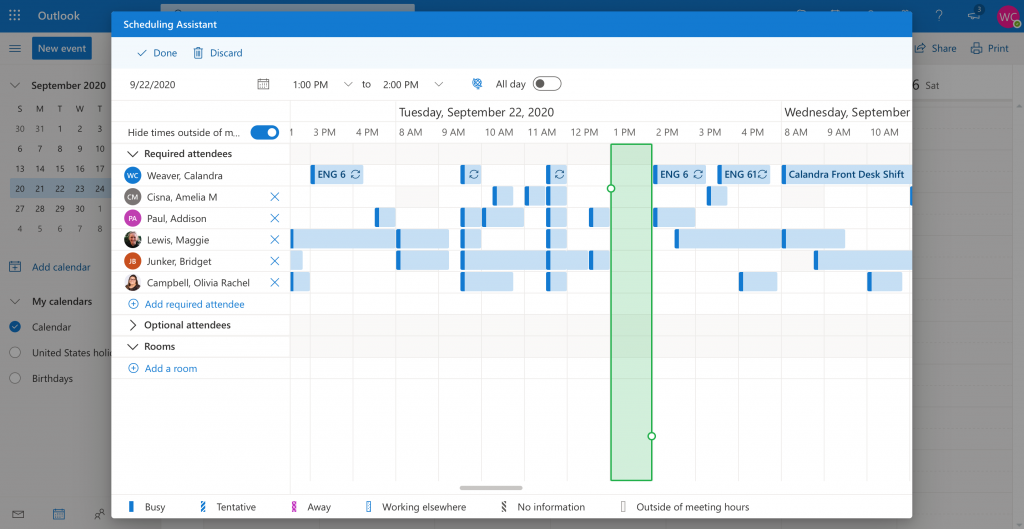This screenshot has width=1024, height=529.
Task: Collapse the Required attendees section
Action: click(133, 154)
